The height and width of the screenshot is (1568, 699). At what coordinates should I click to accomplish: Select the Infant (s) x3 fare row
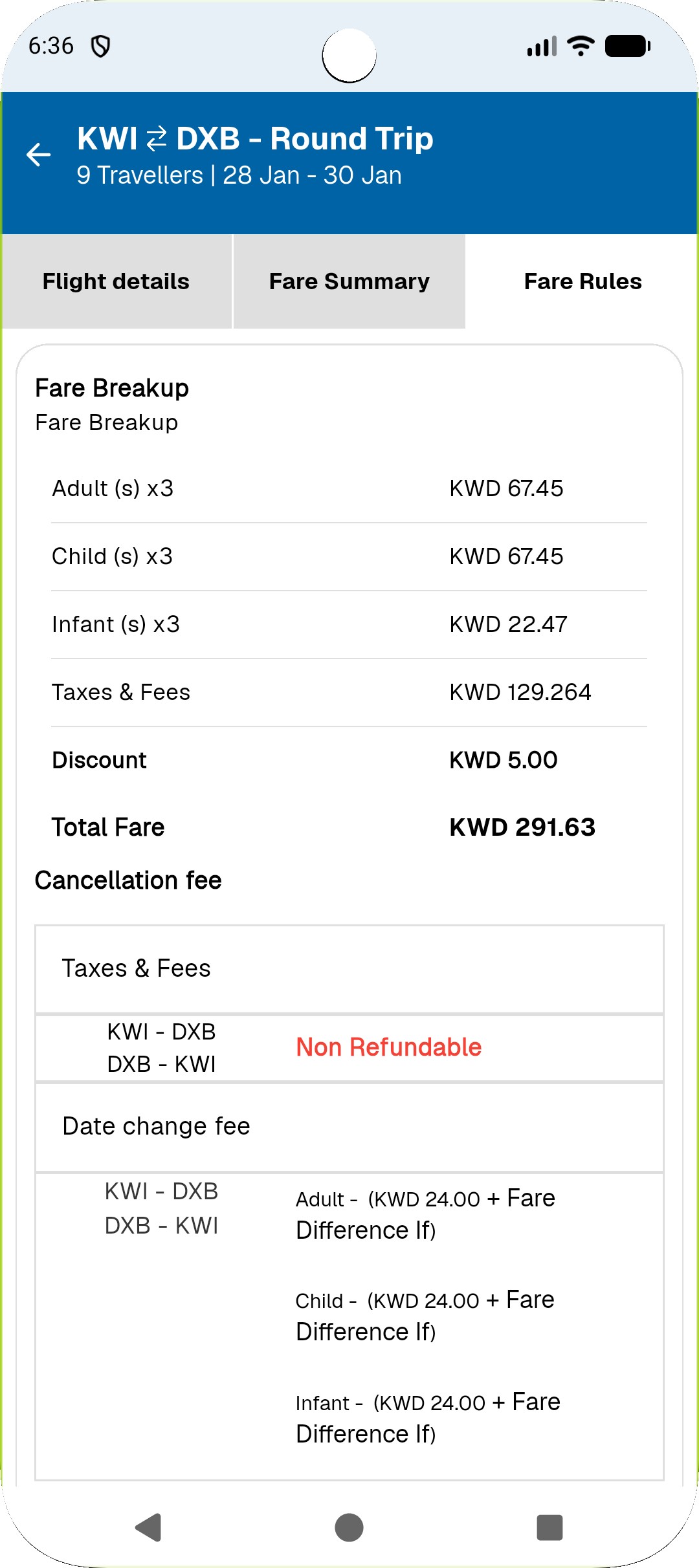tap(349, 624)
